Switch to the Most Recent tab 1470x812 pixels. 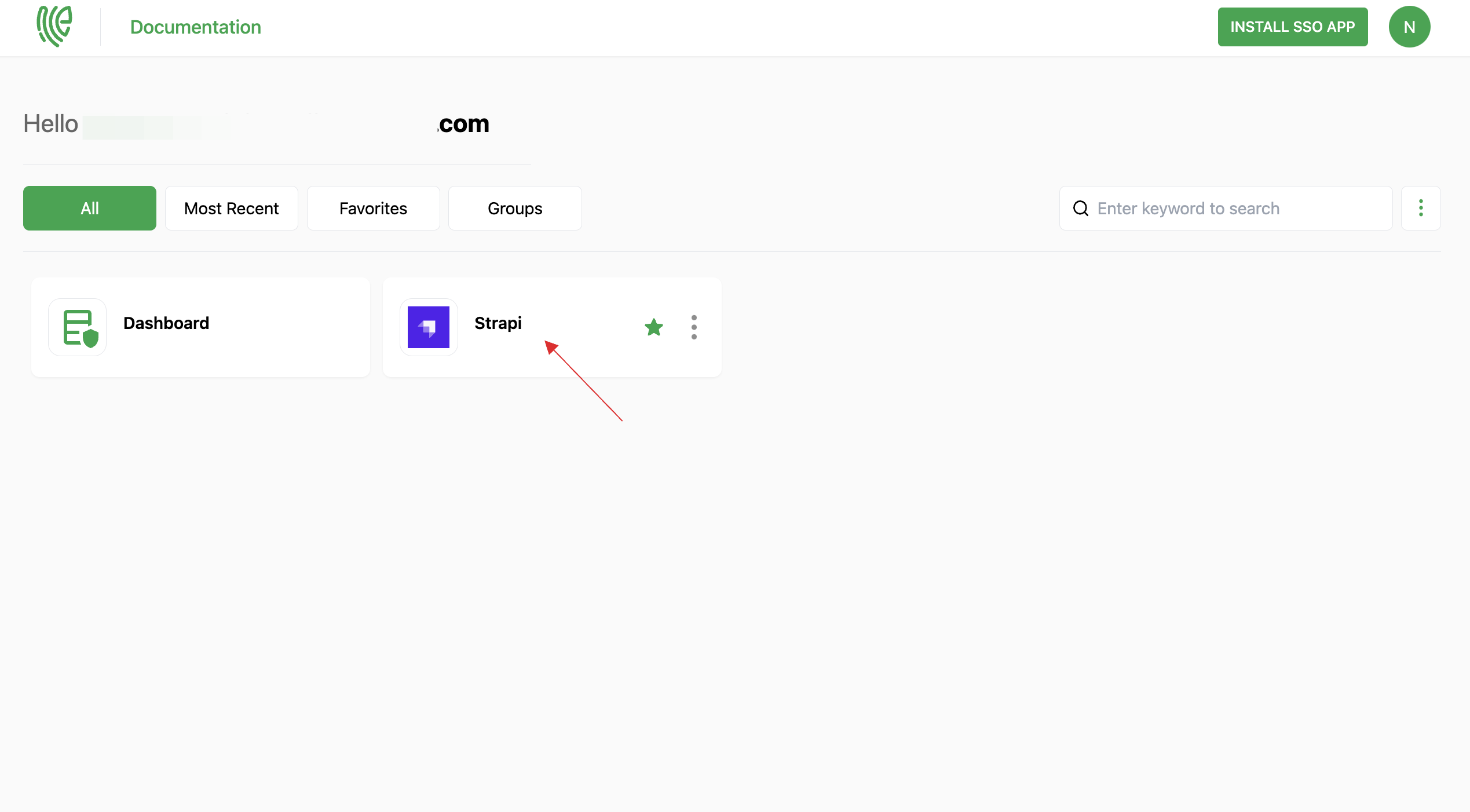(231, 208)
